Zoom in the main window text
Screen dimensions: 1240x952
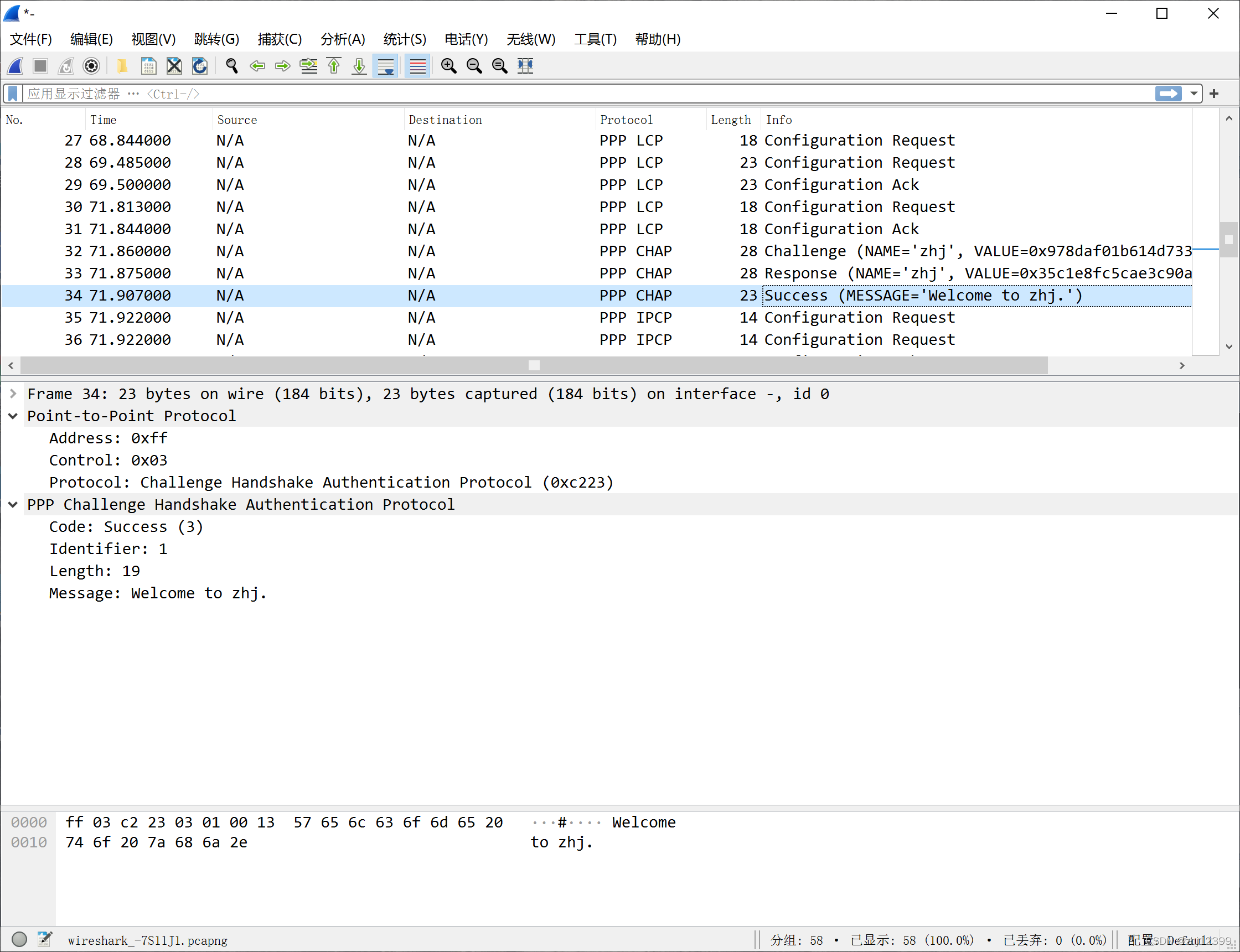click(449, 66)
